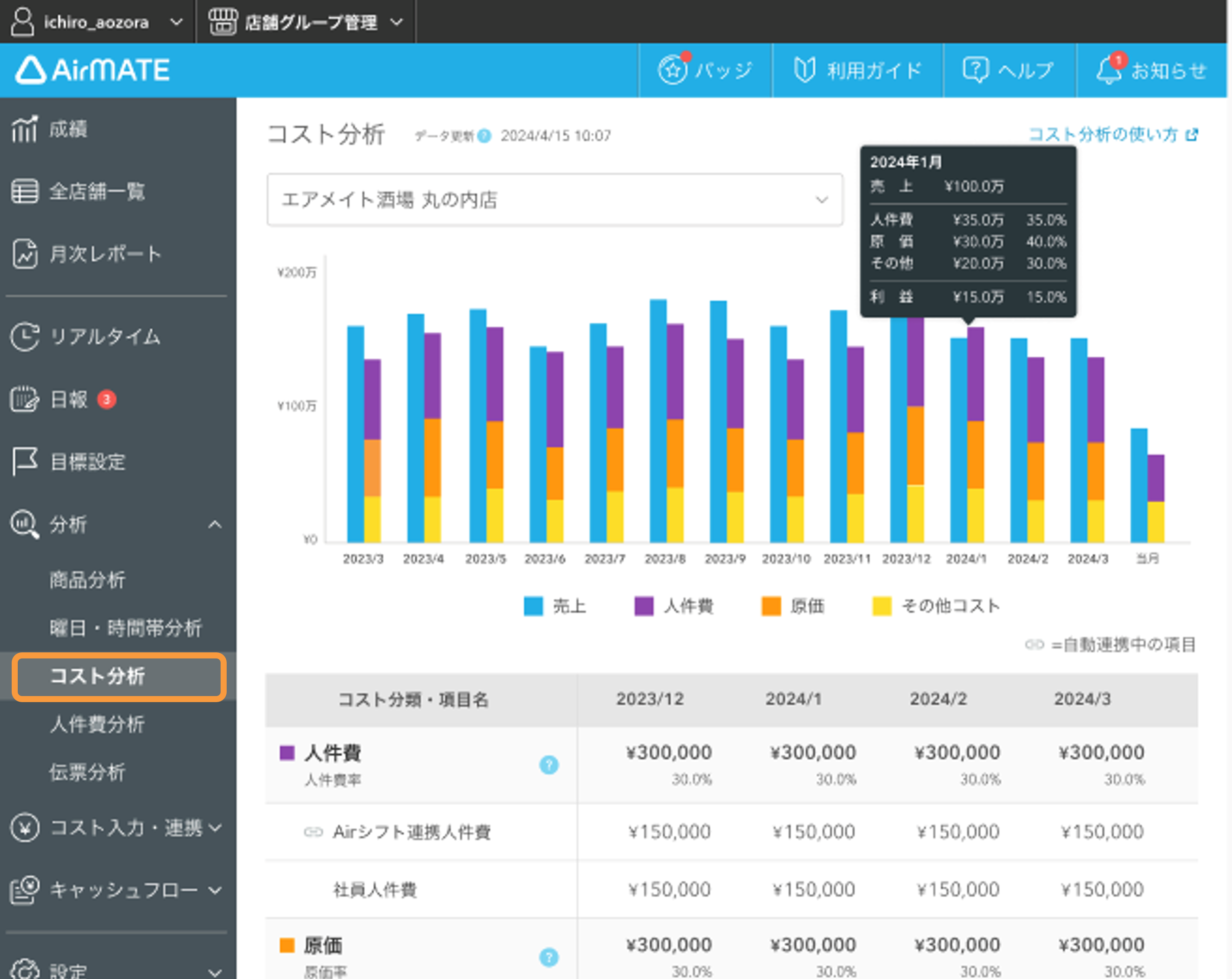Collapse the 分析 section chevron
Screen dimensions: 1232x979
click(x=215, y=524)
